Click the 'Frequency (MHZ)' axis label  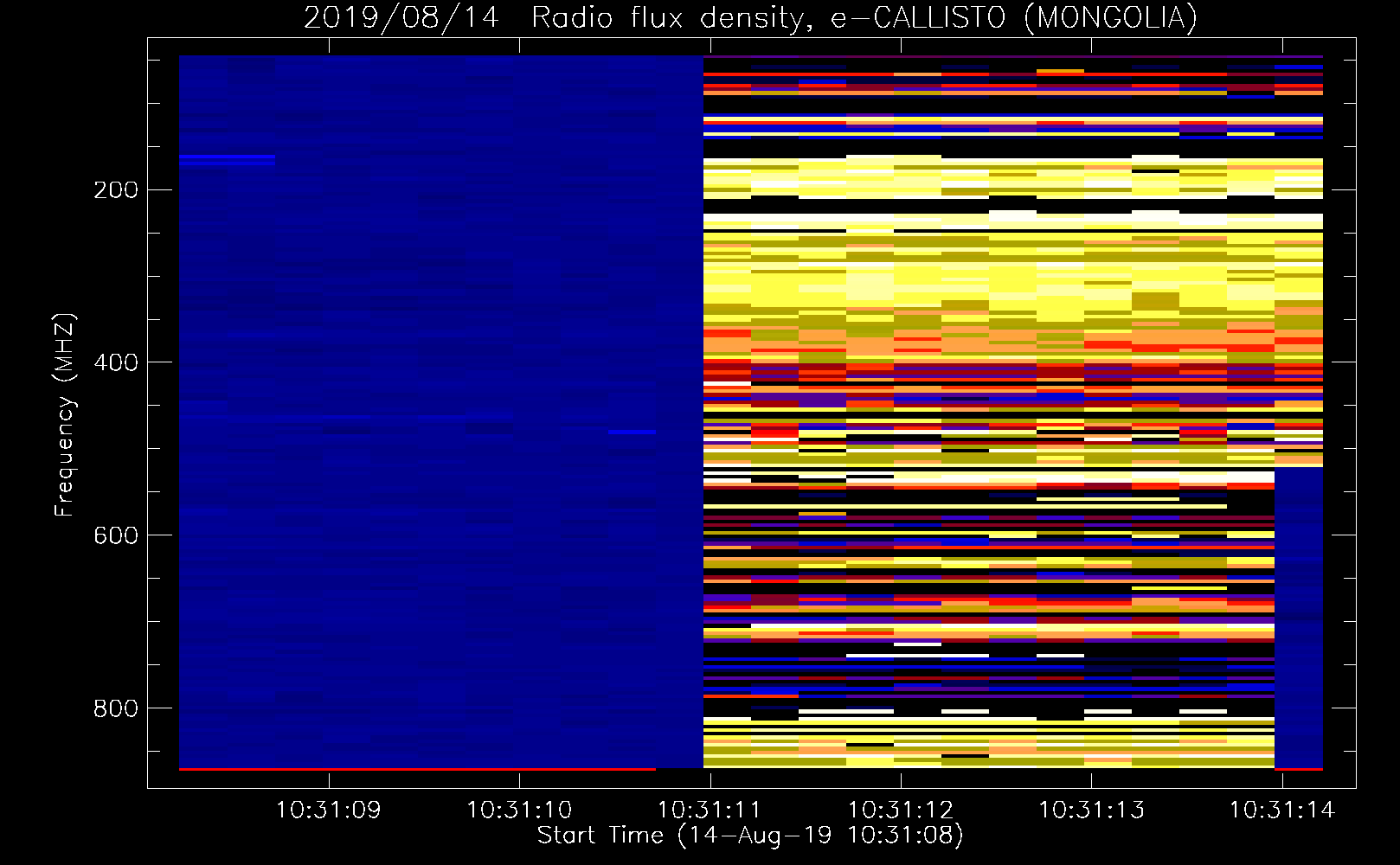pyautogui.click(x=65, y=414)
